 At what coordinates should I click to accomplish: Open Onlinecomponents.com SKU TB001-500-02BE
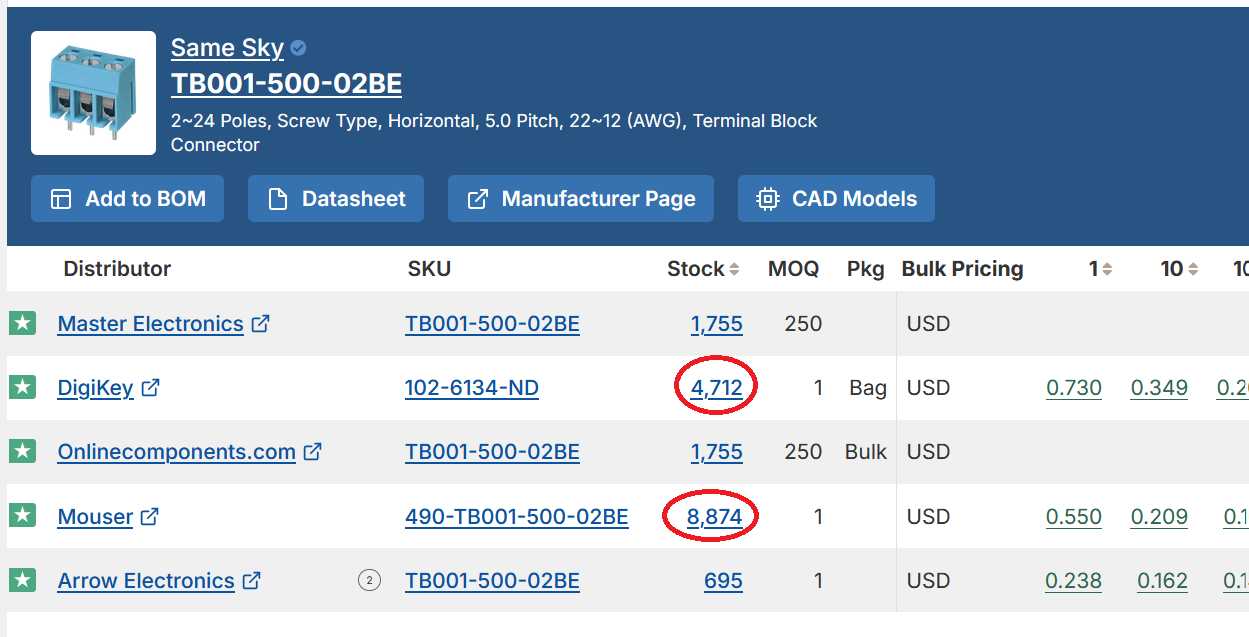tap(492, 452)
